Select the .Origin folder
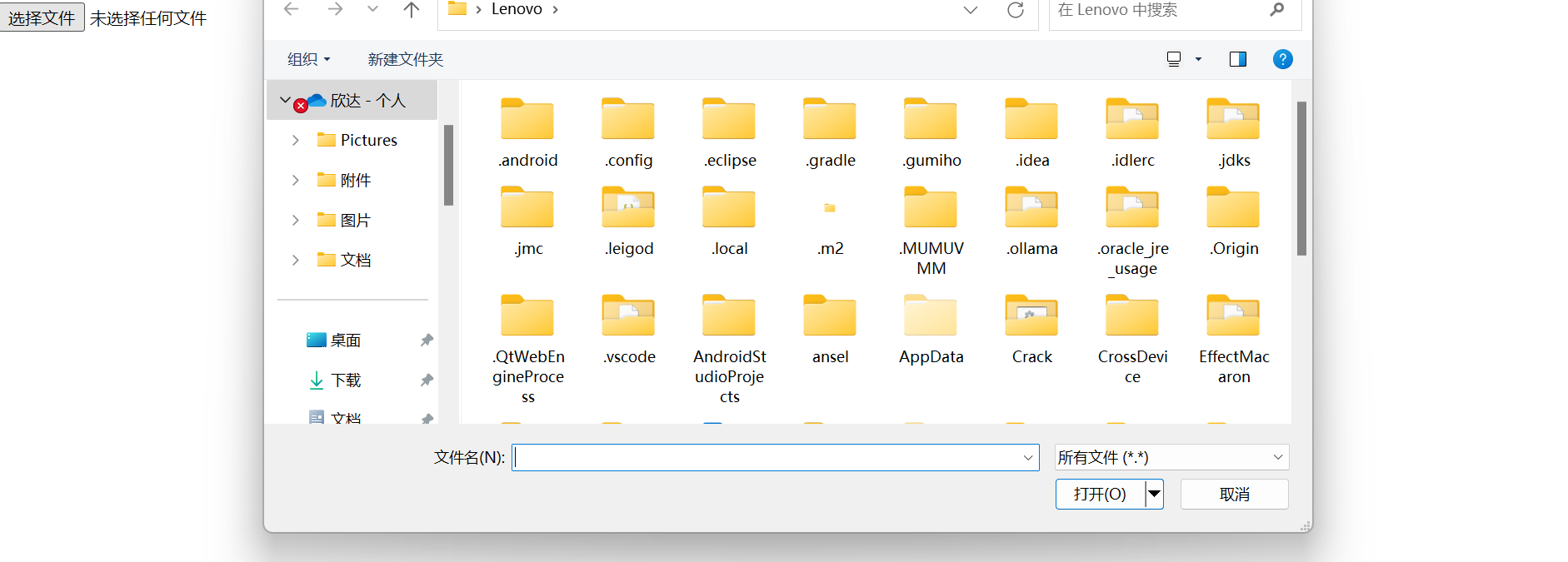Viewport: 1568px width, 562px height. tap(1233, 221)
